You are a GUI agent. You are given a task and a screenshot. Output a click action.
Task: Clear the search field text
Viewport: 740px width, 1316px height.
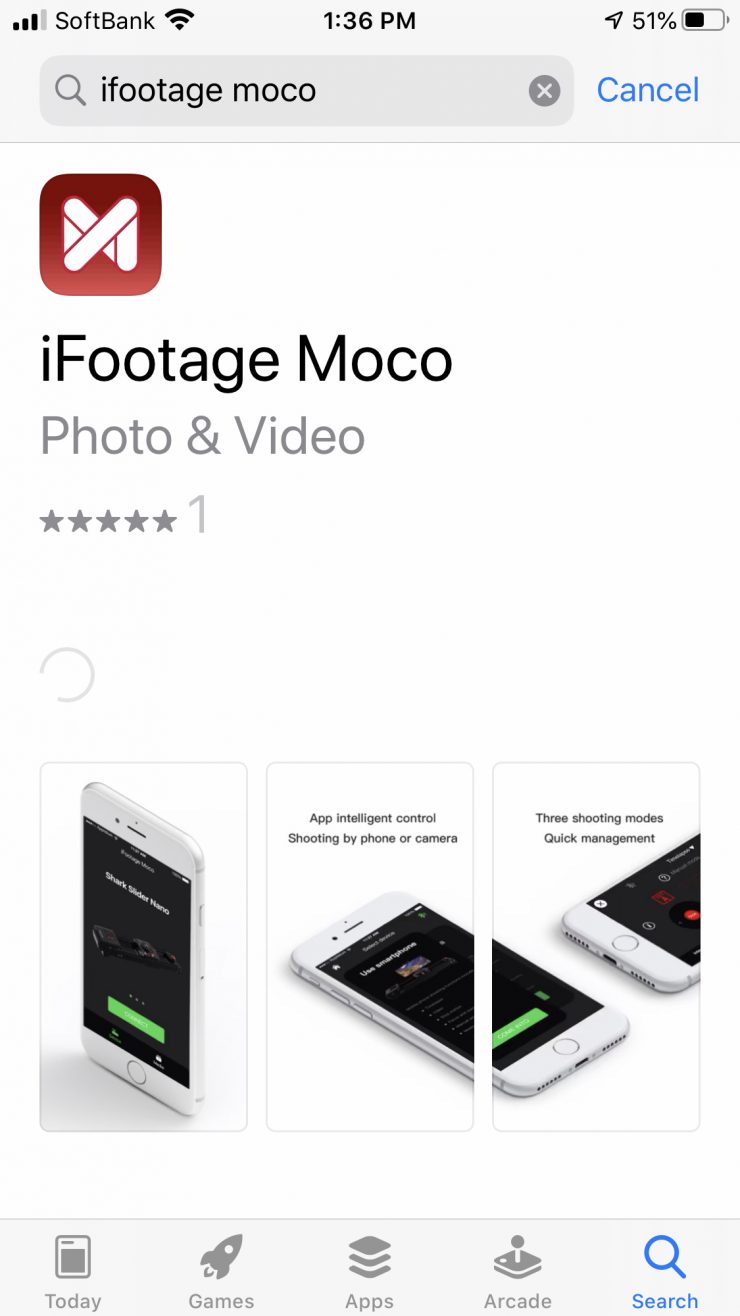pyautogui.click(x=544, y=91)
